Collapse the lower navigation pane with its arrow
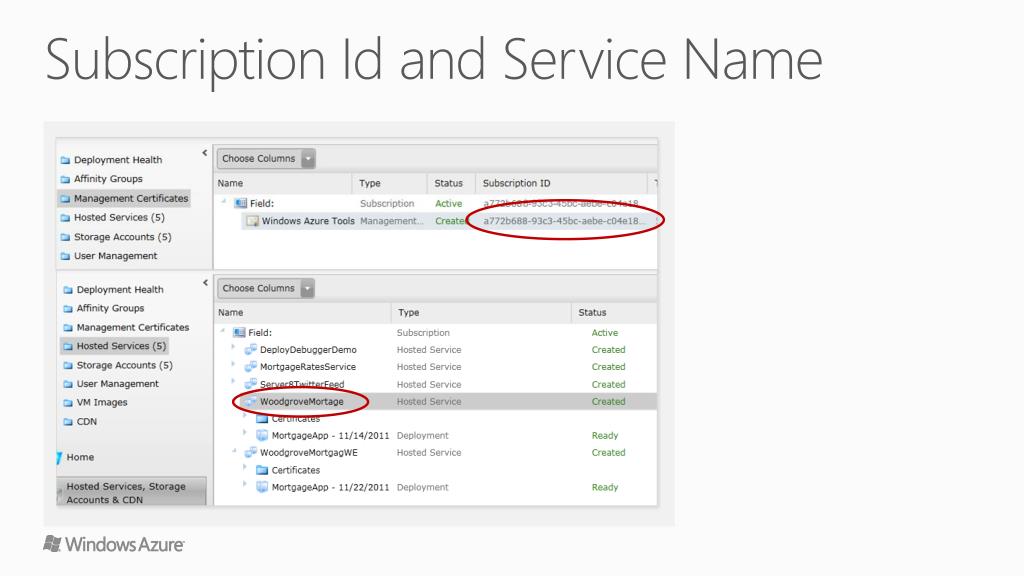The image size is (1024, 576). pyautogui.click(x=205, y=283)
